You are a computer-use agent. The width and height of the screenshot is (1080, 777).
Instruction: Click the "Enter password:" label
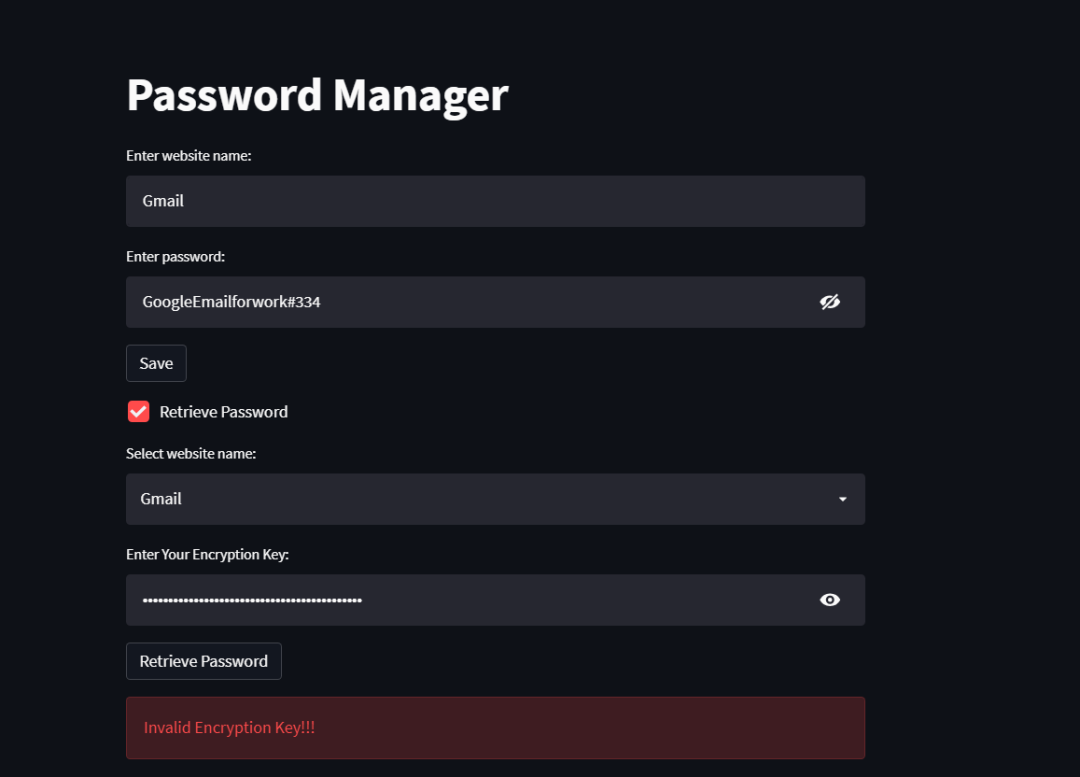tap(175, 256)
